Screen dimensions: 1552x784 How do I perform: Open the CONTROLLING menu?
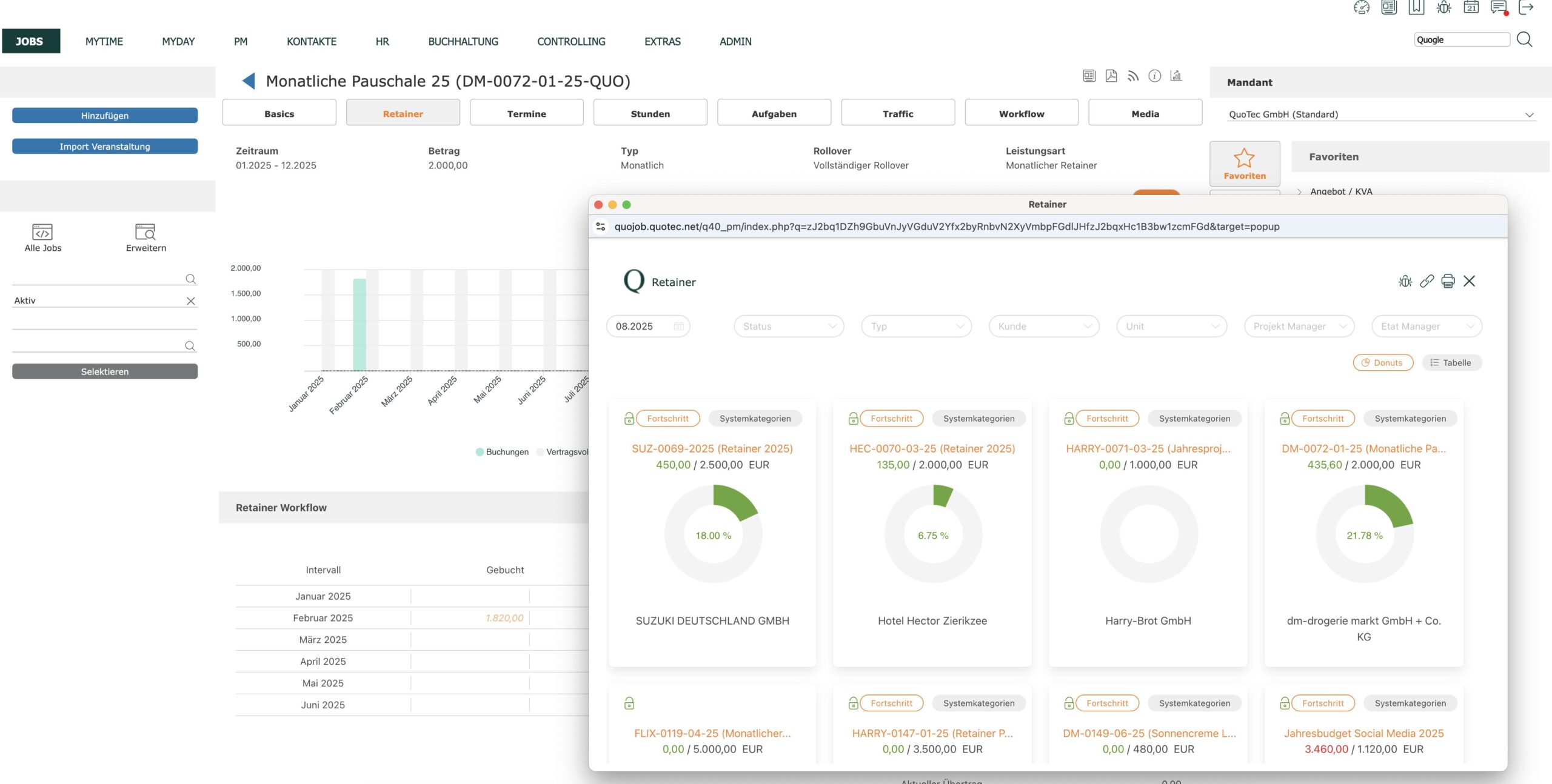(x=571, y=41)
